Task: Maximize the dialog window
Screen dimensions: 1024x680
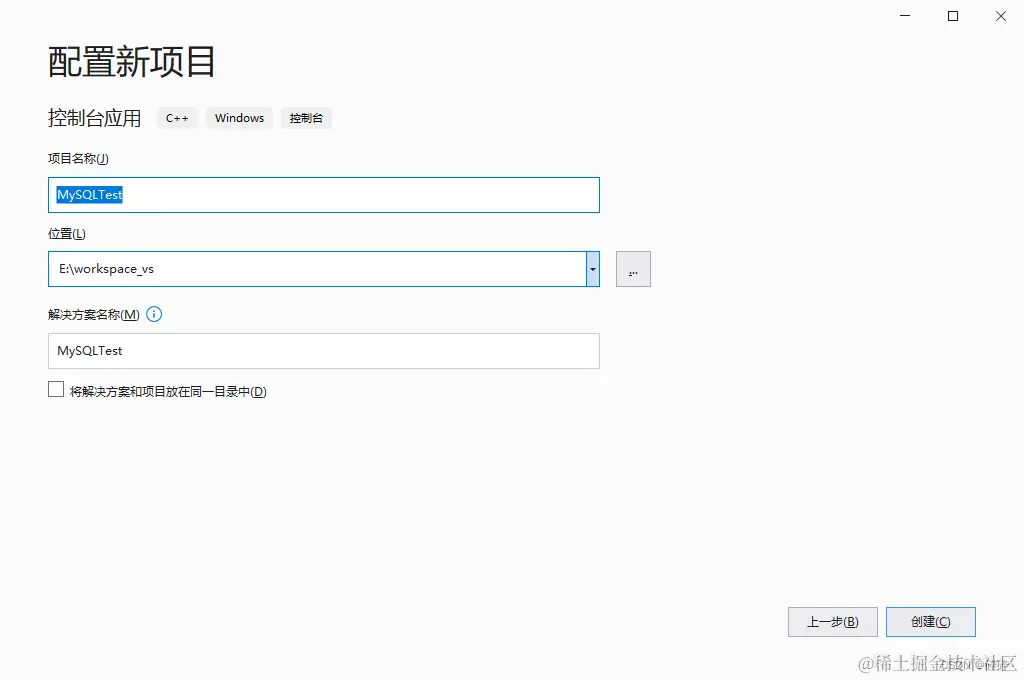Action: click(952, 16)
